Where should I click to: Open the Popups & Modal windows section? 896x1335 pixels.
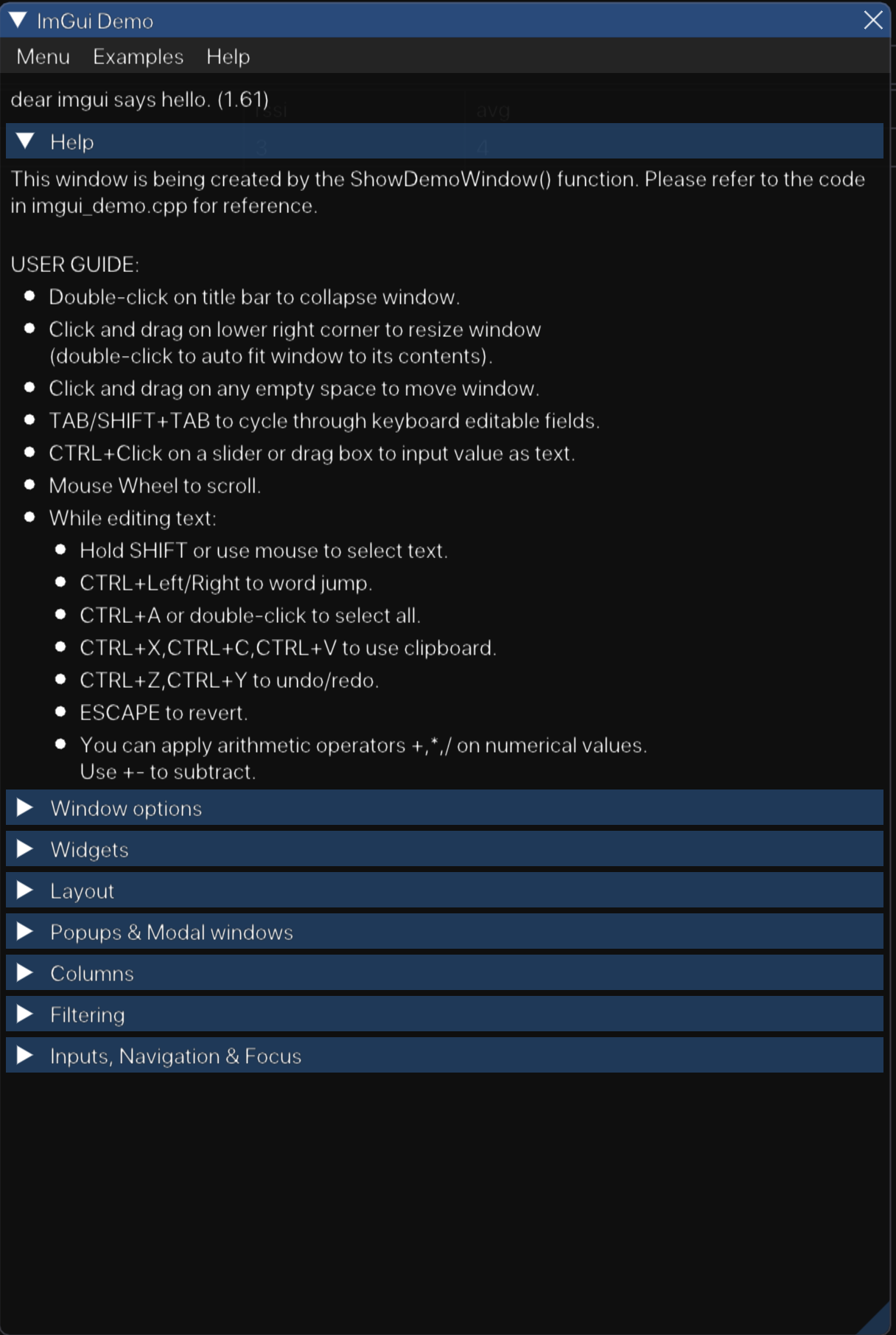(171, 931)
